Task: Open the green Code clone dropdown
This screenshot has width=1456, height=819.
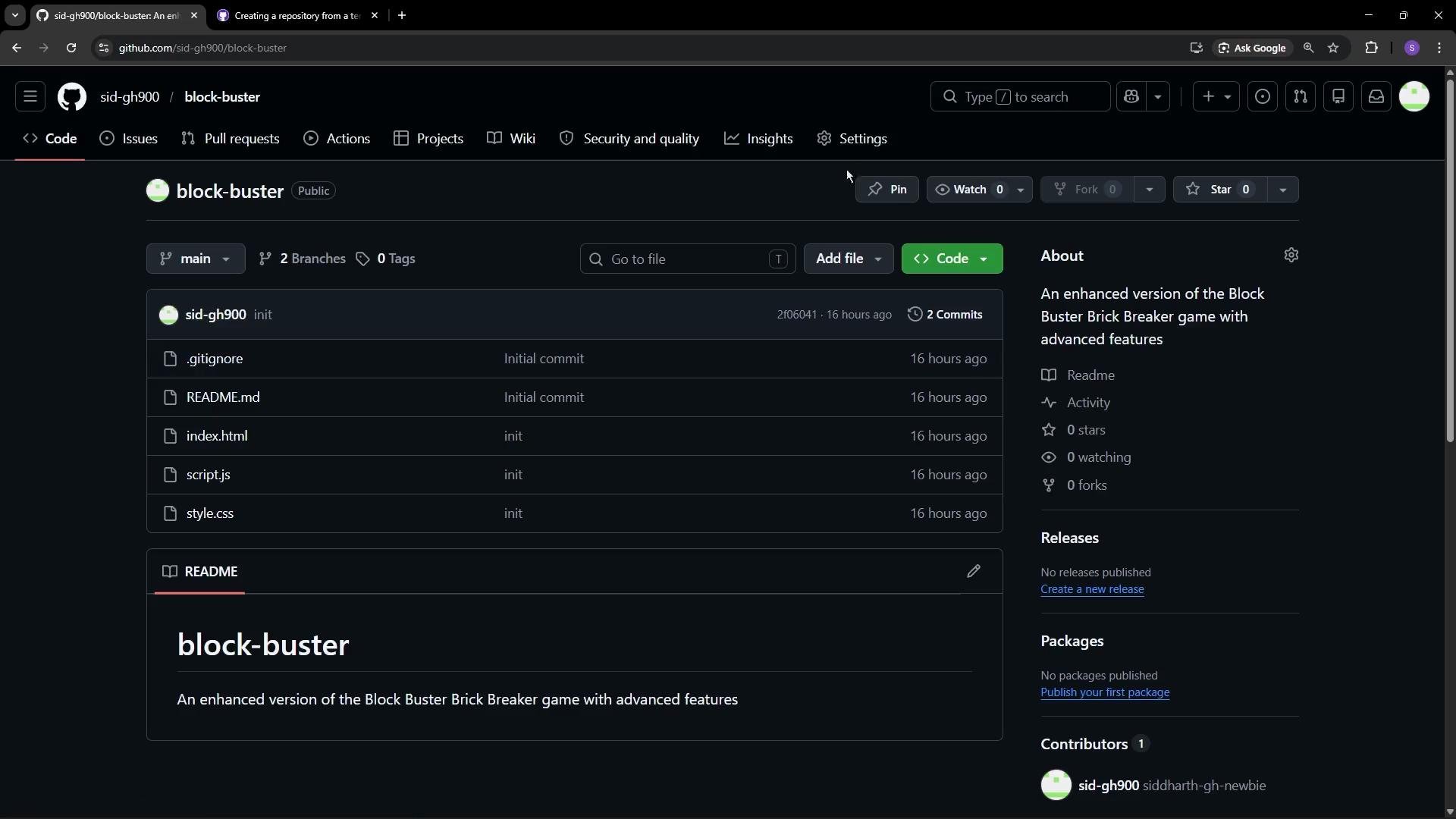Action: (952, 259)
